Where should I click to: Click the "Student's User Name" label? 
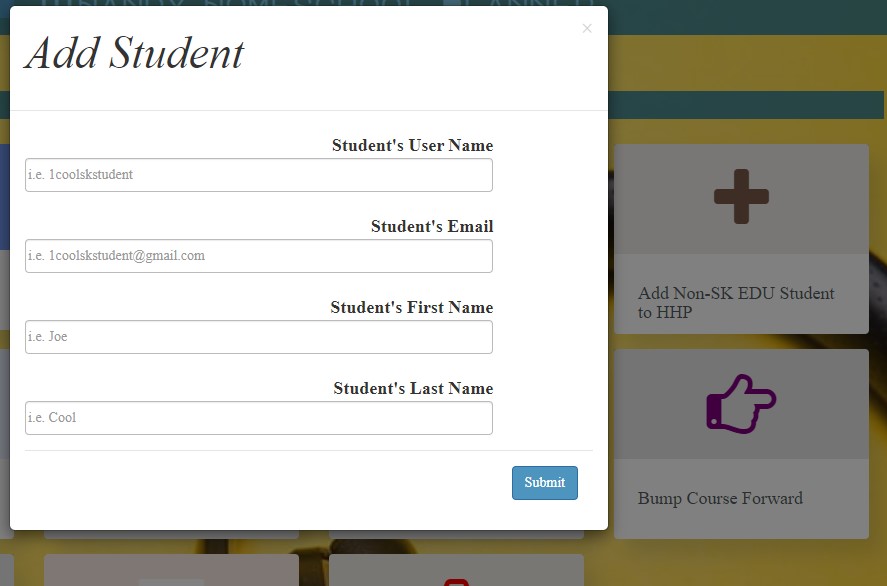[x=412, y=146]
